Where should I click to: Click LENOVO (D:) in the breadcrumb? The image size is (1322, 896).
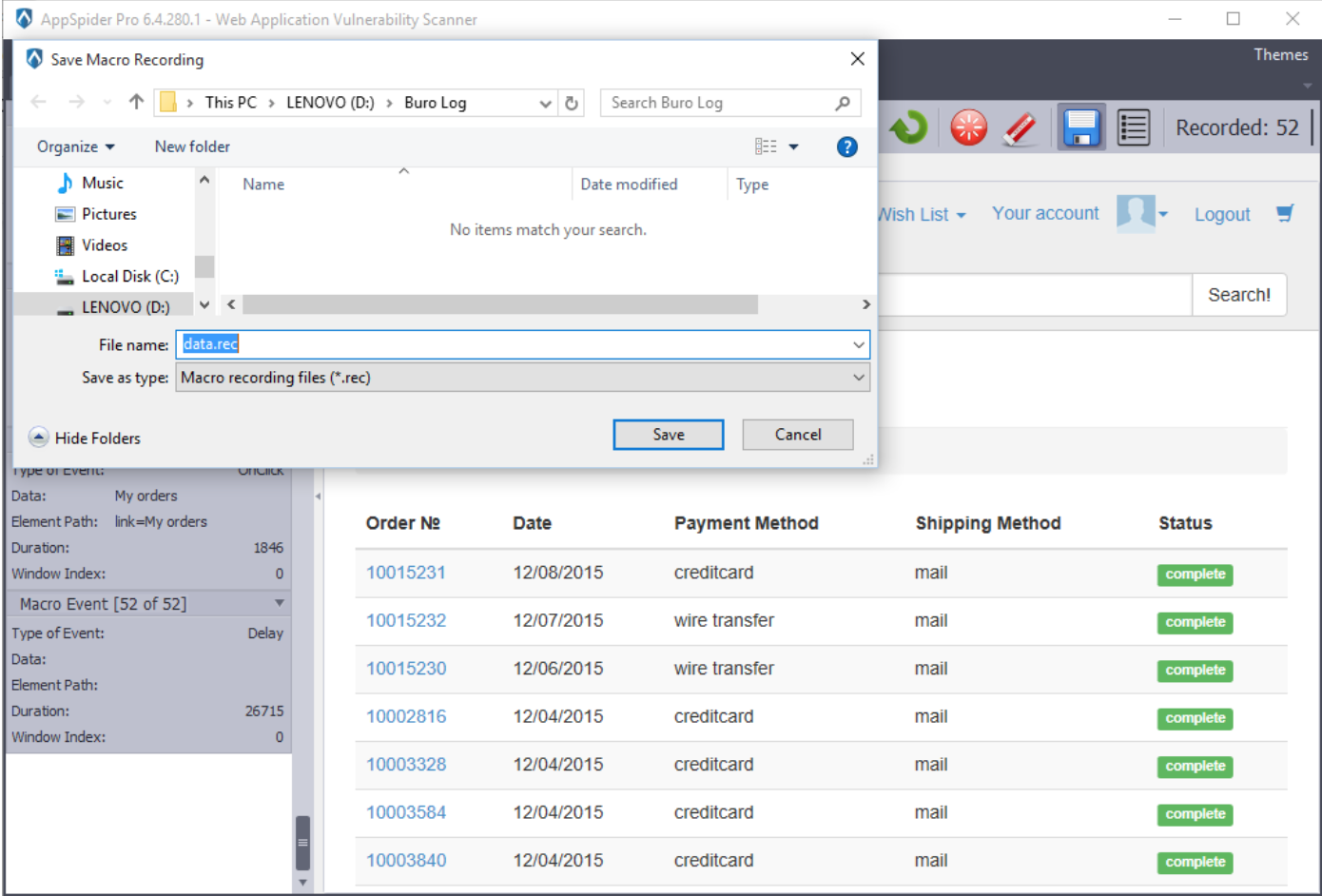pos(330,103)
